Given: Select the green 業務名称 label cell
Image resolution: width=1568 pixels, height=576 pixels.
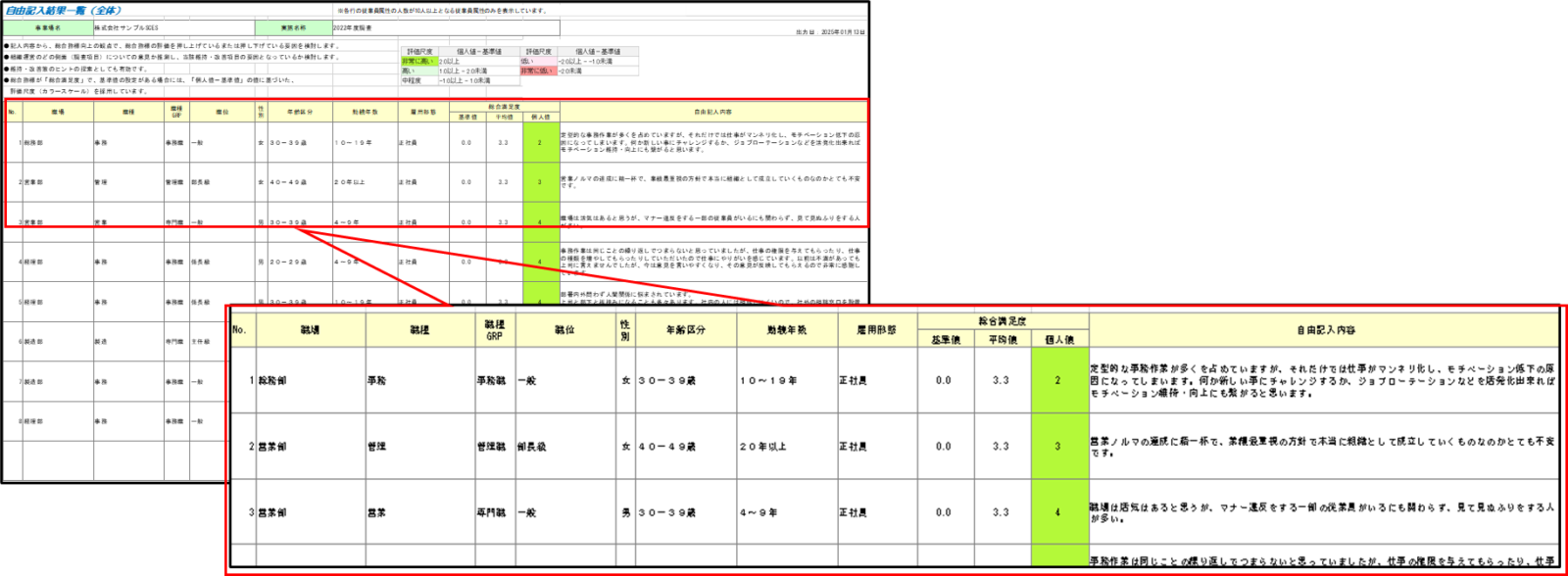Looking at the screenshot, I should (293, 28).
